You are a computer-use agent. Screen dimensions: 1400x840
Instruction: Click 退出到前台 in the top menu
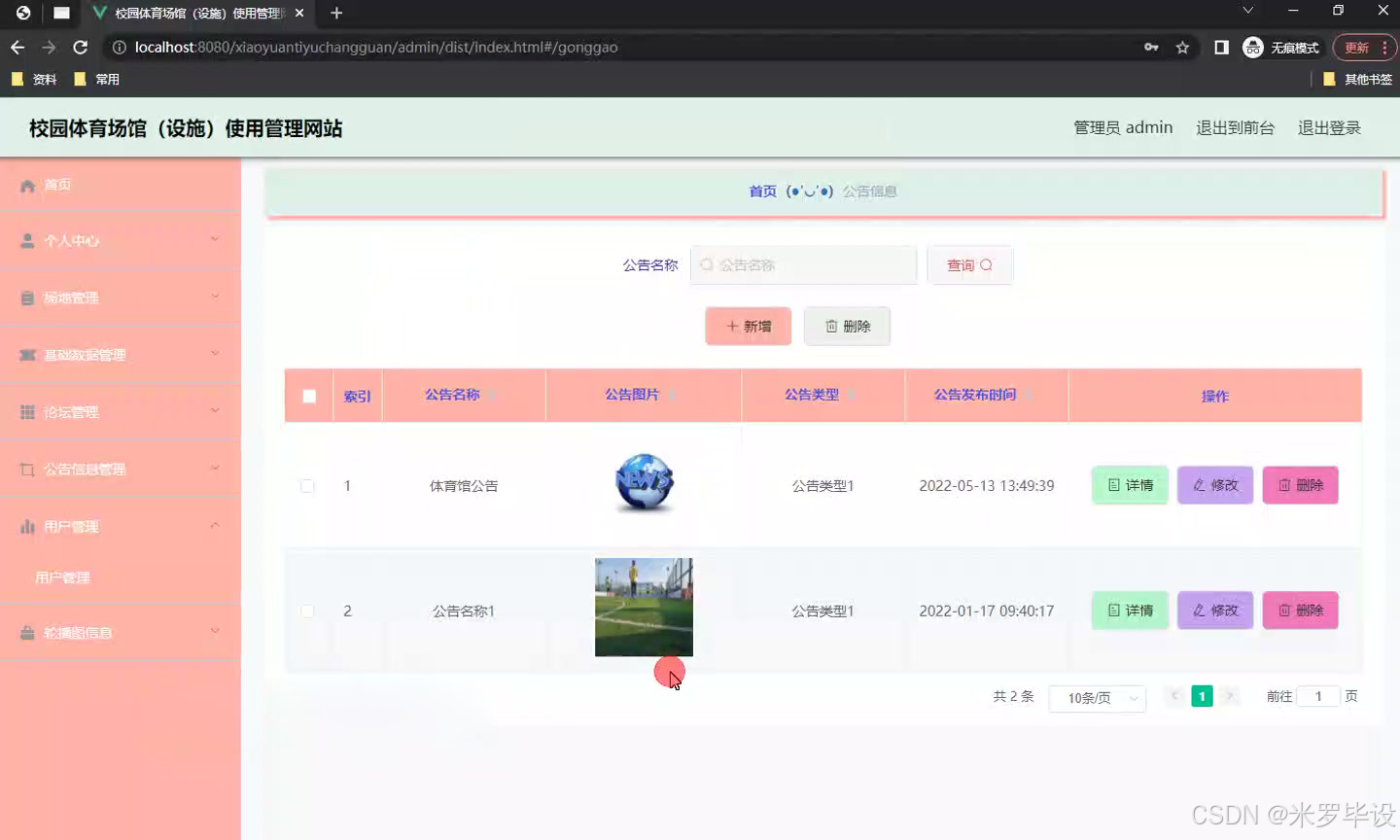[x=1235, y=126]
